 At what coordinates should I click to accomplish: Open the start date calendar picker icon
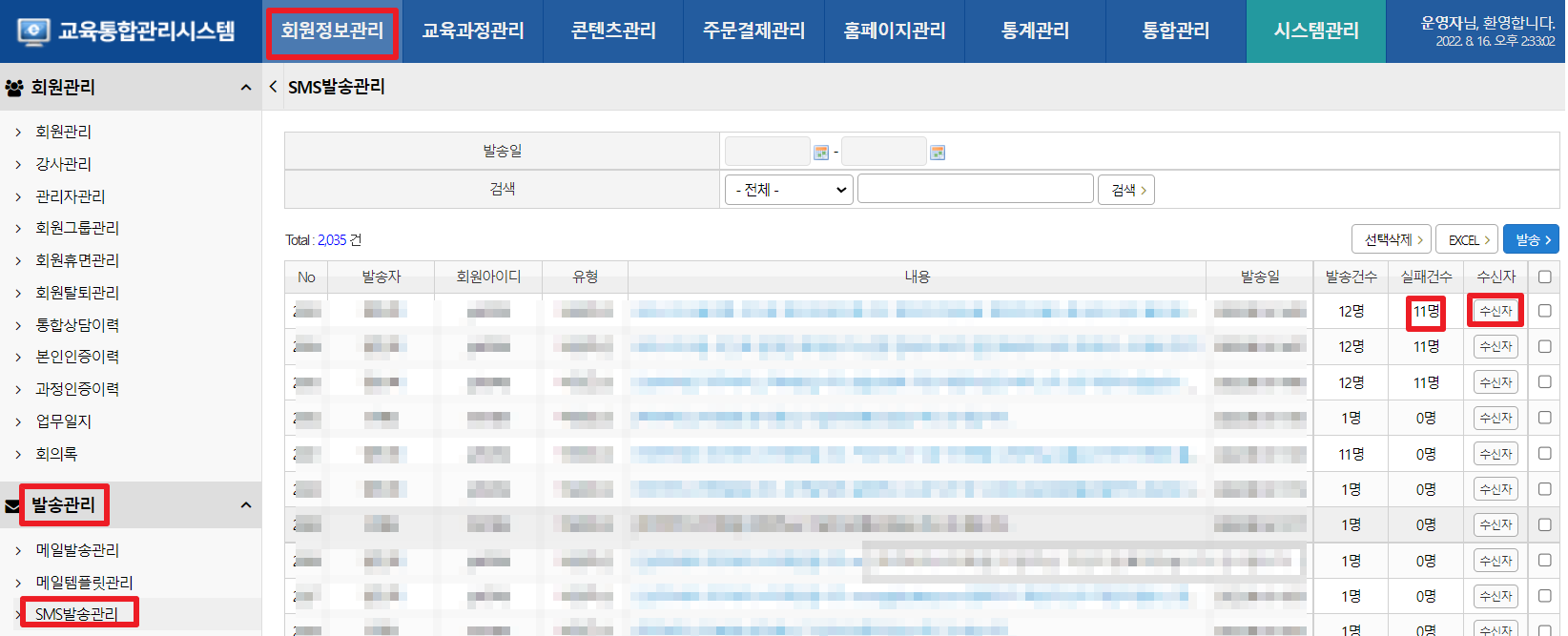821,153
